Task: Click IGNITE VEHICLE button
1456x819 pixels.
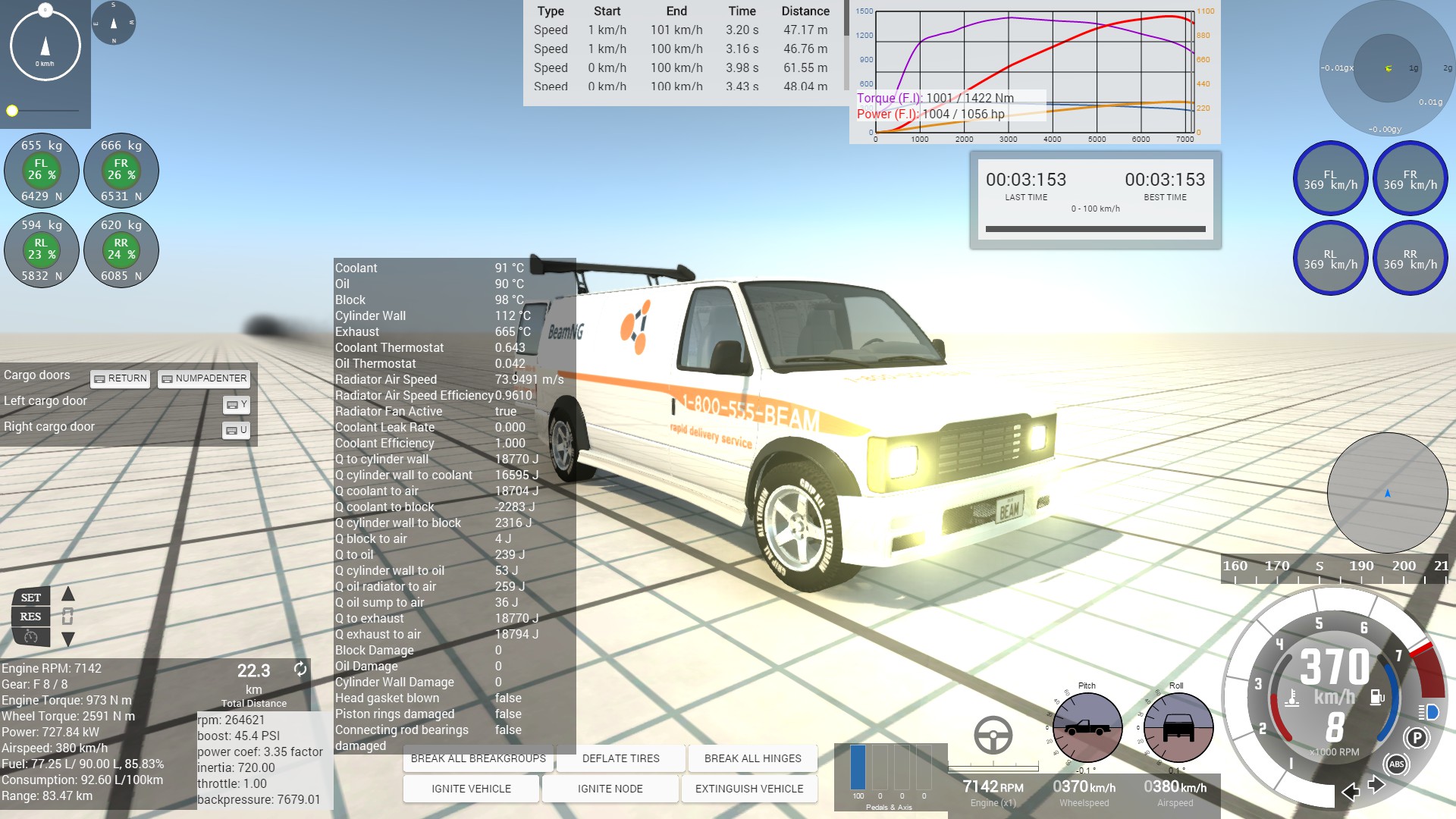Action: [472, 789]
